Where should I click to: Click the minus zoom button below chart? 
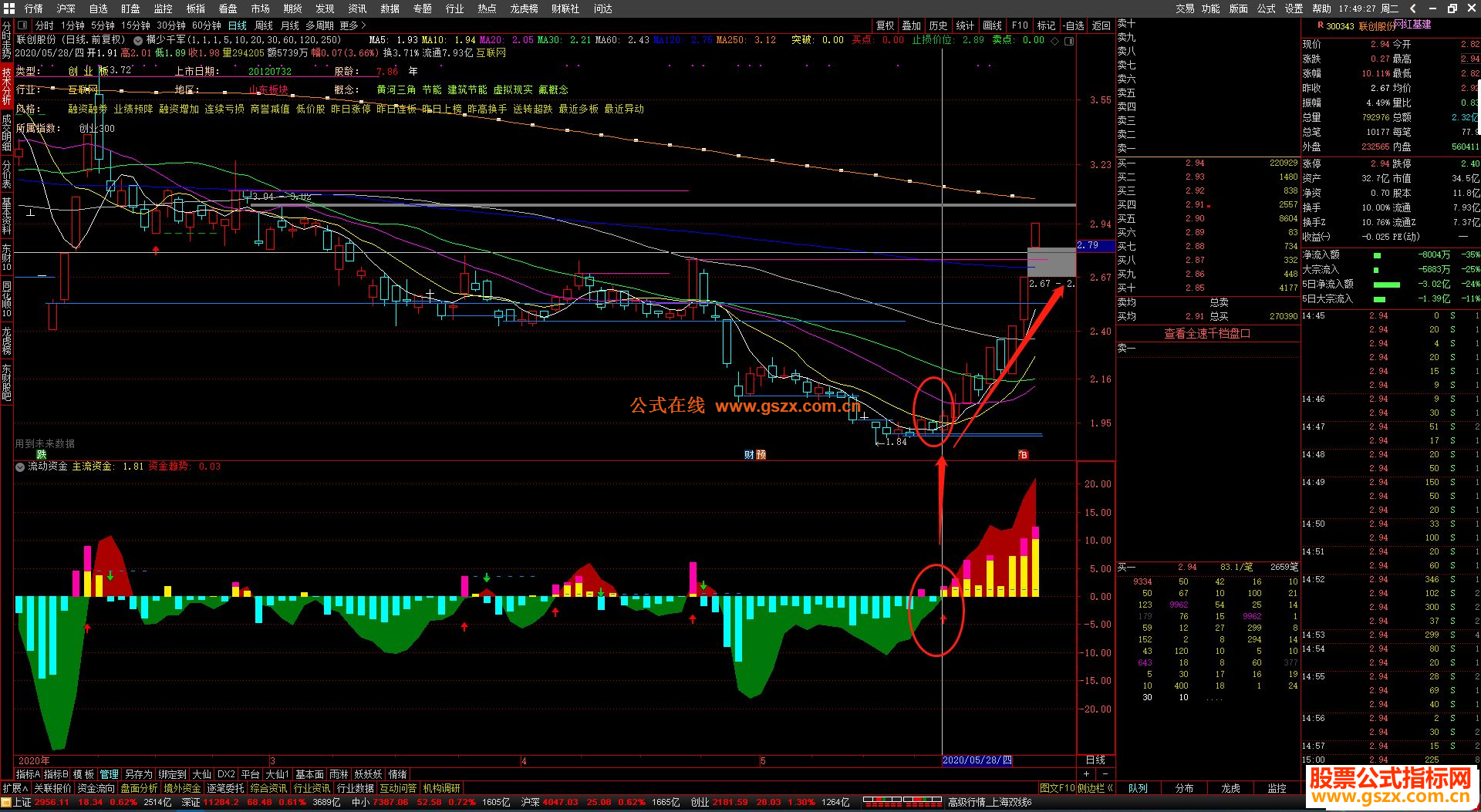1105,773
